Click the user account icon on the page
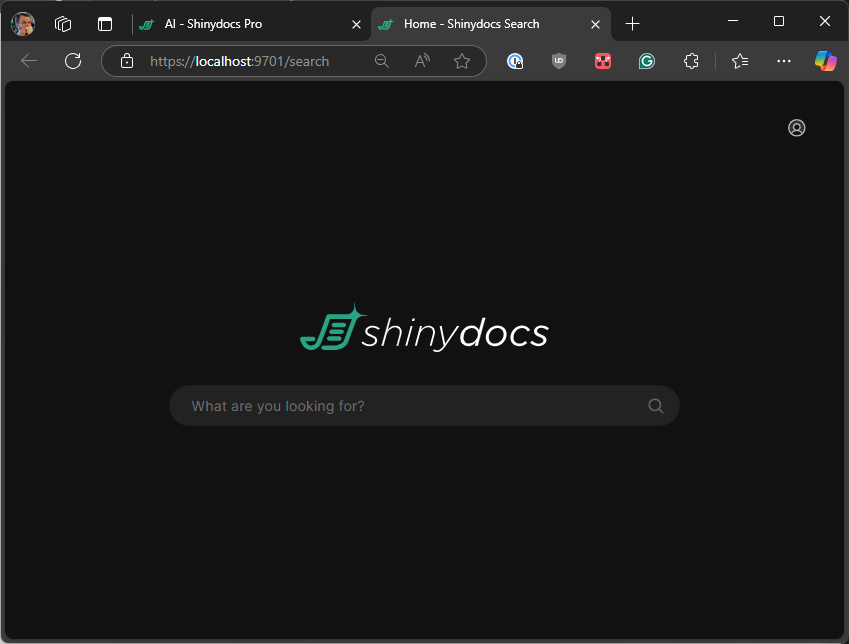This screenshot has height=644, width=849. 796,128
